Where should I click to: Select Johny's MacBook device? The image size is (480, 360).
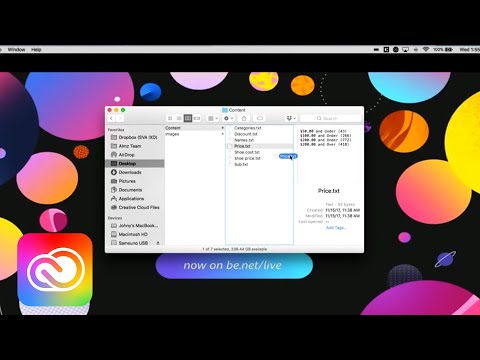point(134,226)
